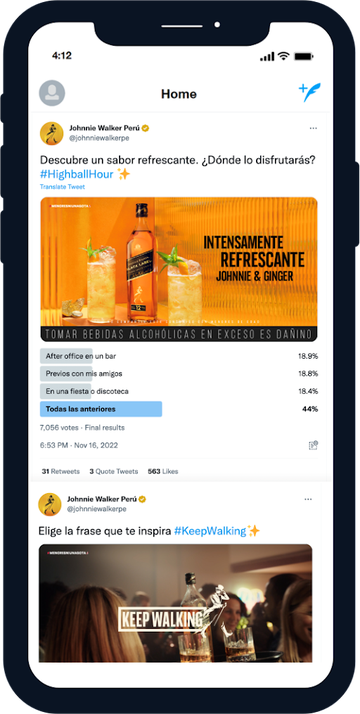Click the first tweet's Johnnie Walker avatar
This screenshot has width=360, height=714.
click(x=51, y=133)
